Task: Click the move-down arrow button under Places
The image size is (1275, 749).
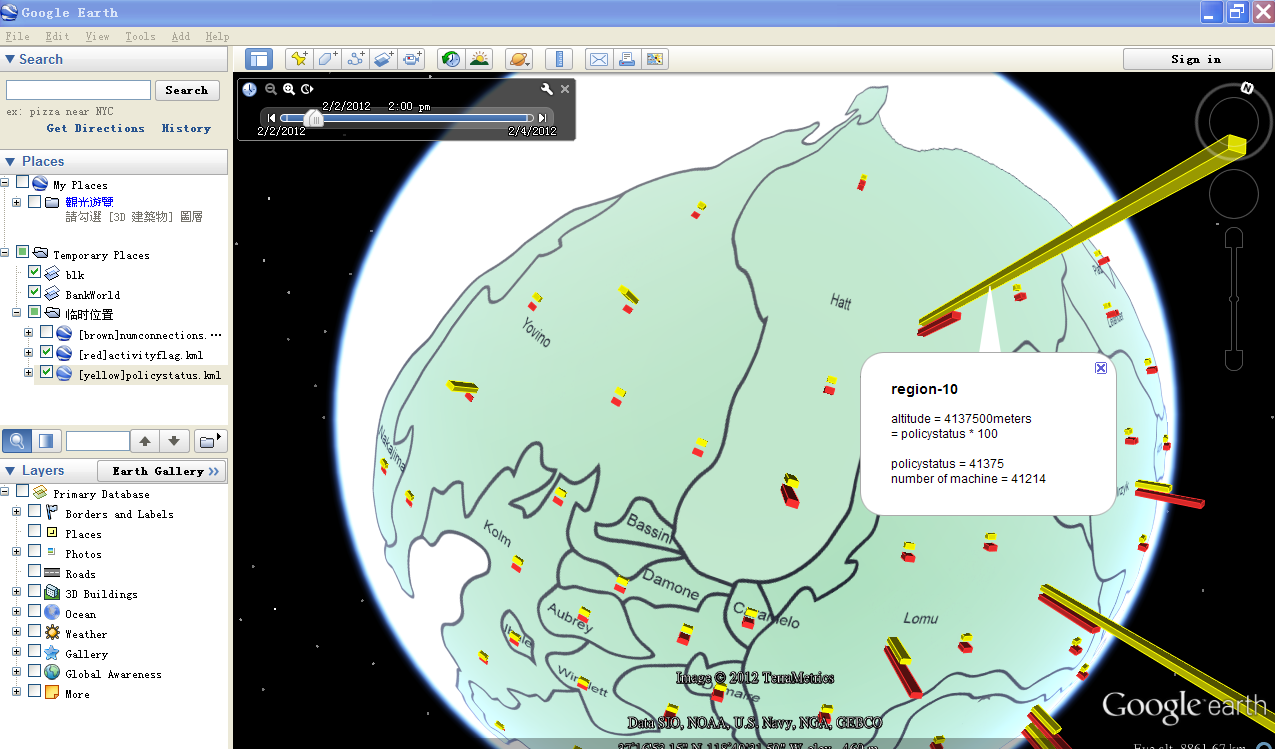Action: [x=174, y=441]
